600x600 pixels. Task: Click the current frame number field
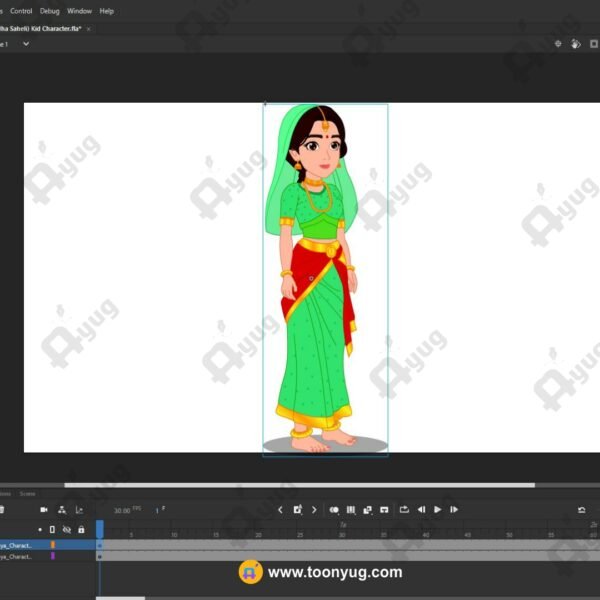pyautogui.click(x=157, y=510)
